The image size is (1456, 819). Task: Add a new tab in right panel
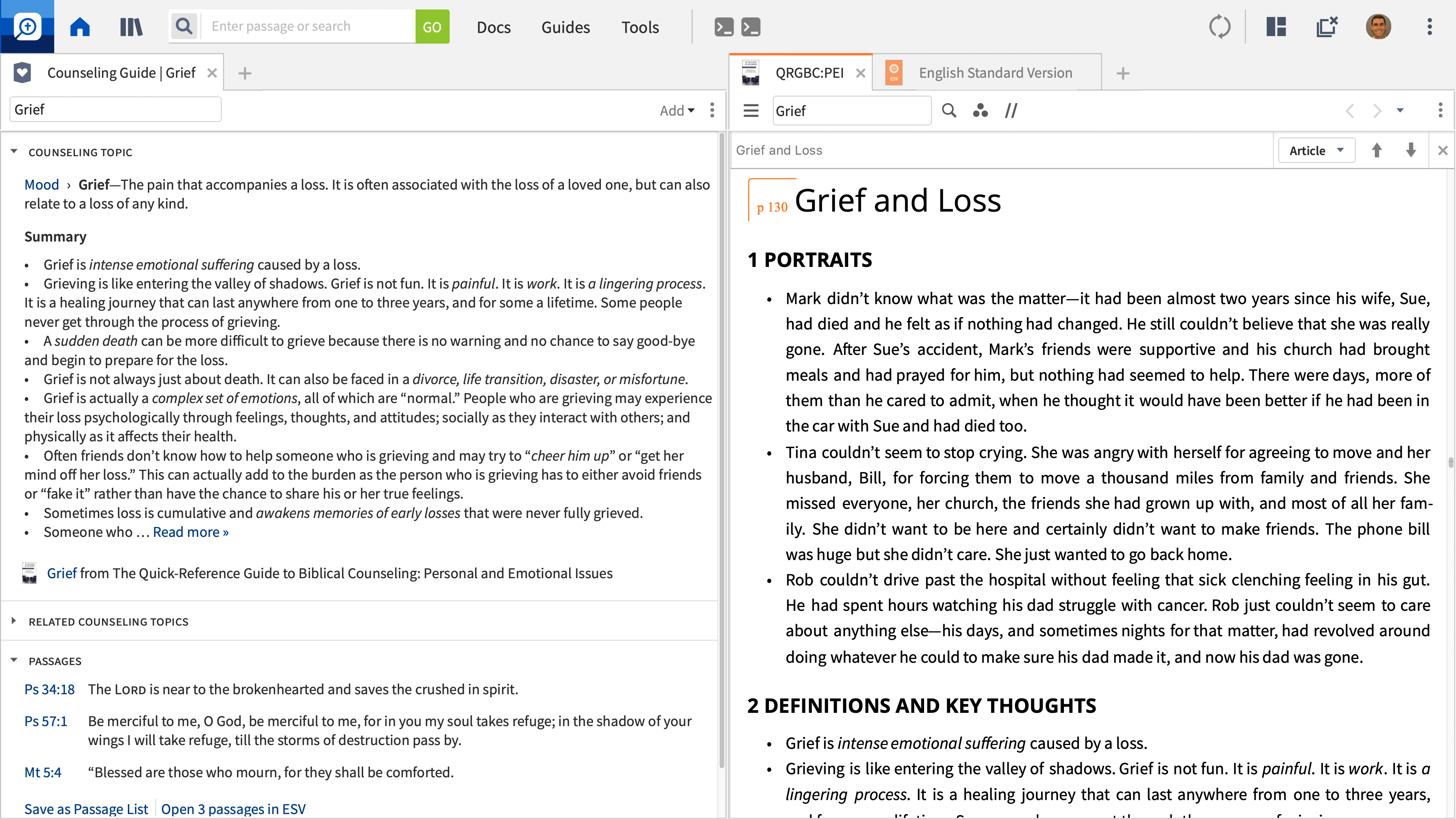1123,73
